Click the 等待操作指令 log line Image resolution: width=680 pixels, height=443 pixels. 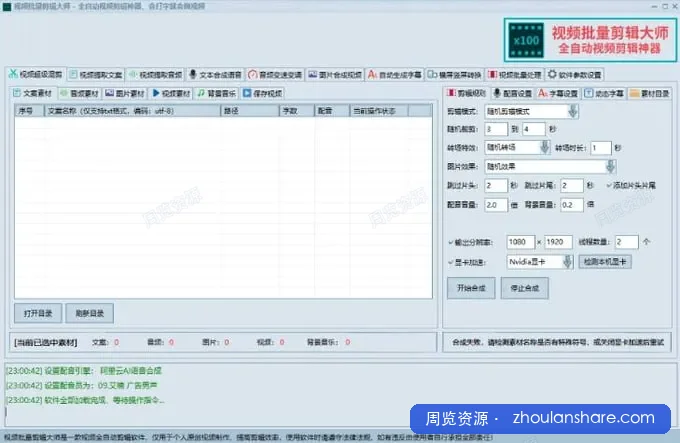pyautogui.click(x=85, y=400)
